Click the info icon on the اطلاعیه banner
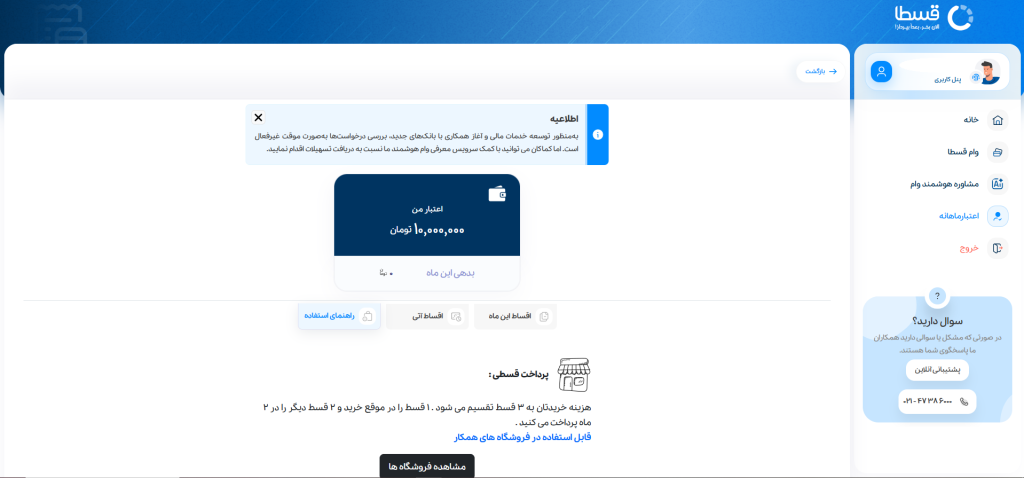The width and height of the screenshot is (1024, 478). point(598,135)
